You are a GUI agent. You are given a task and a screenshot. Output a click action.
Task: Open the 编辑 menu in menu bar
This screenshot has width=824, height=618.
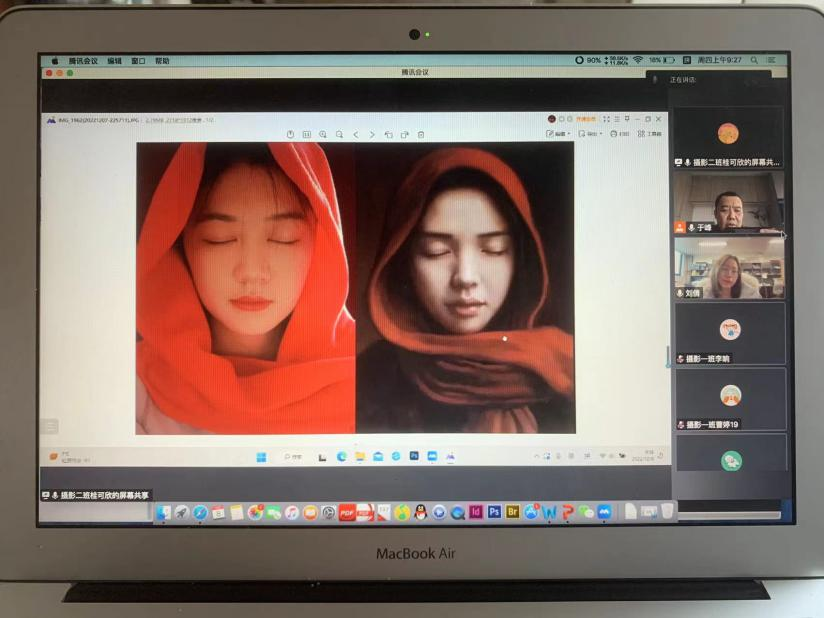(115, 61)
